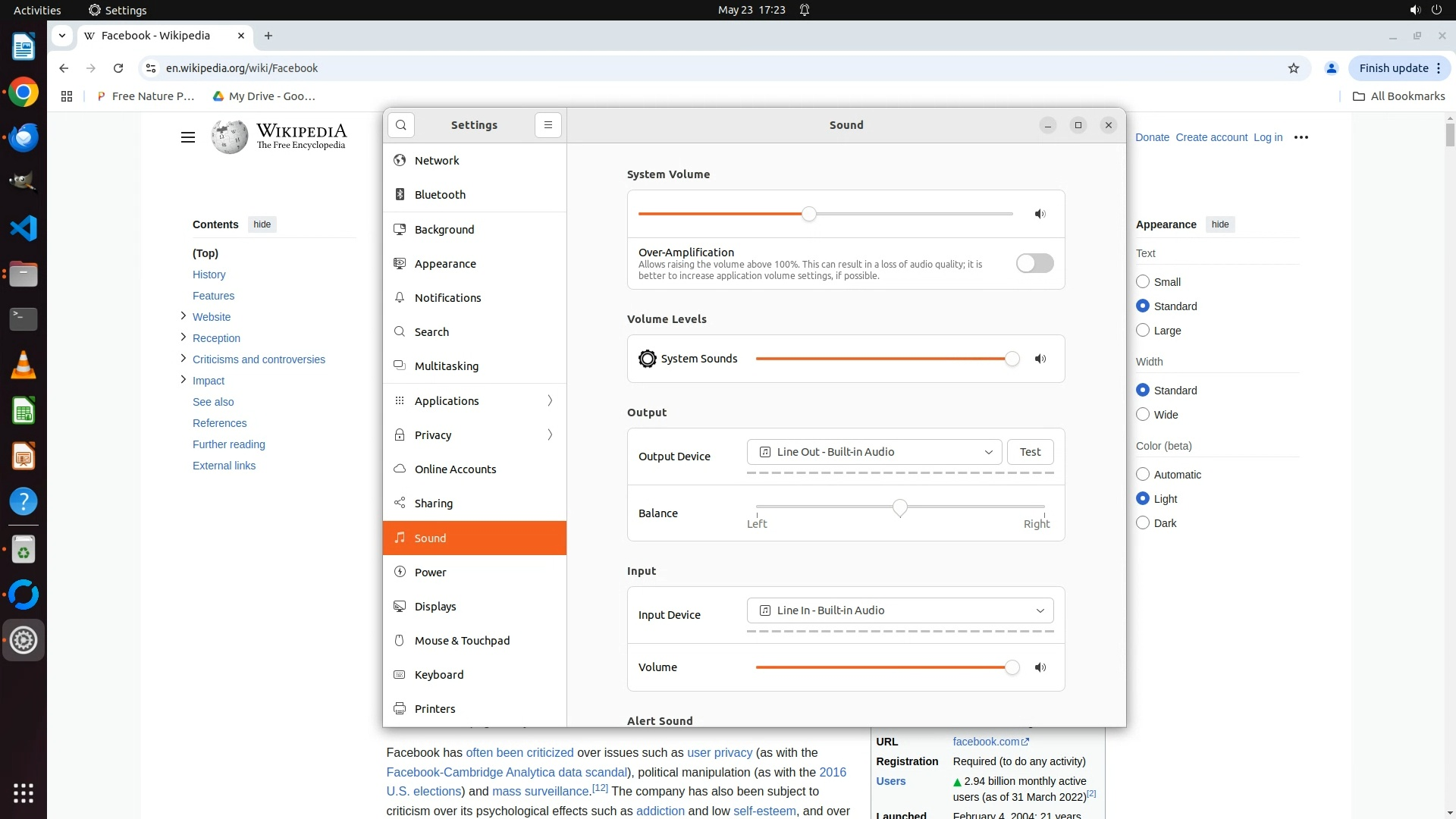
Task: Open the Settings hamburger menu icon
Action: [x=548, y=125]
